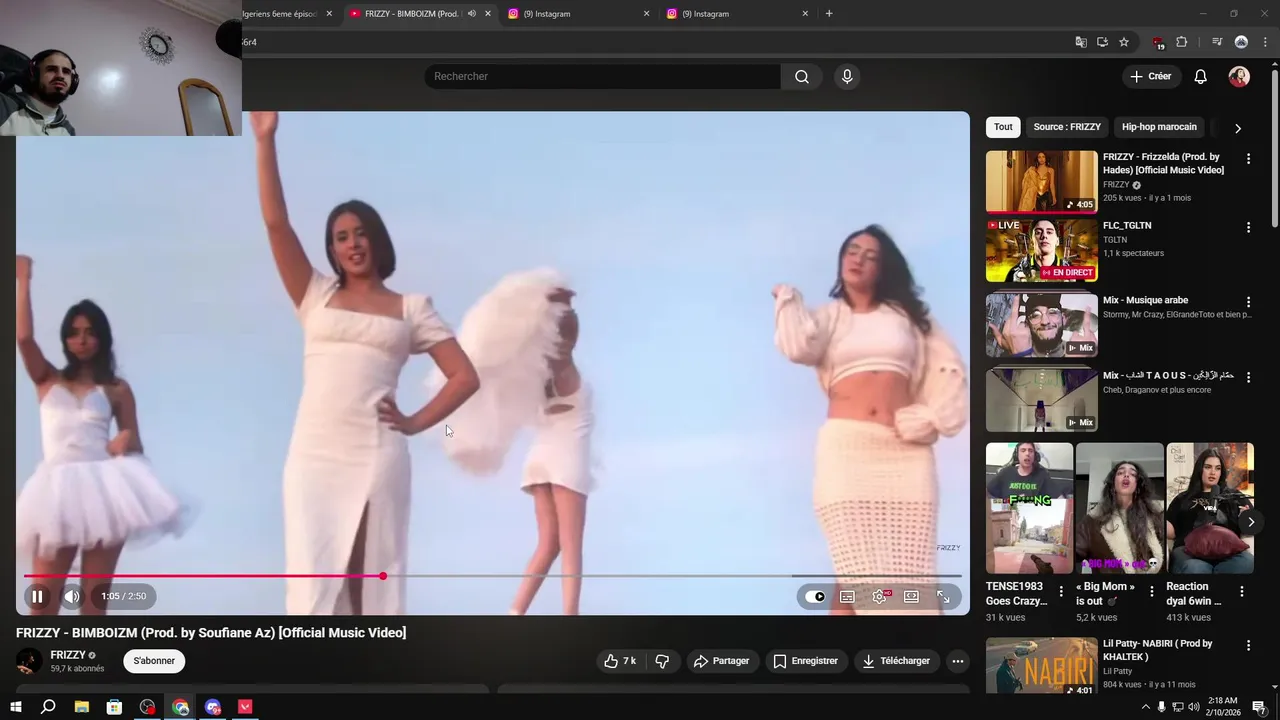The image size is (1280, 720).
Task: Click the red video progress bar
Action: click(x=203, y=576)
